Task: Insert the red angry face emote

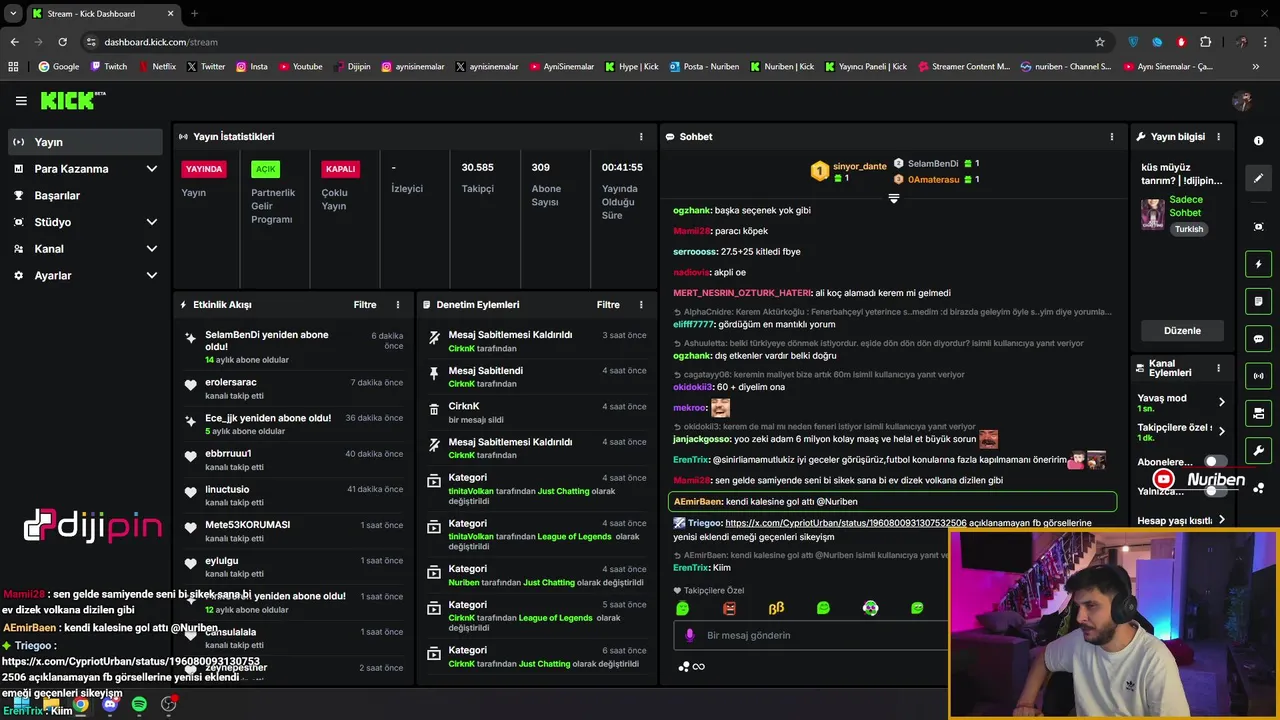Action: 729,608
